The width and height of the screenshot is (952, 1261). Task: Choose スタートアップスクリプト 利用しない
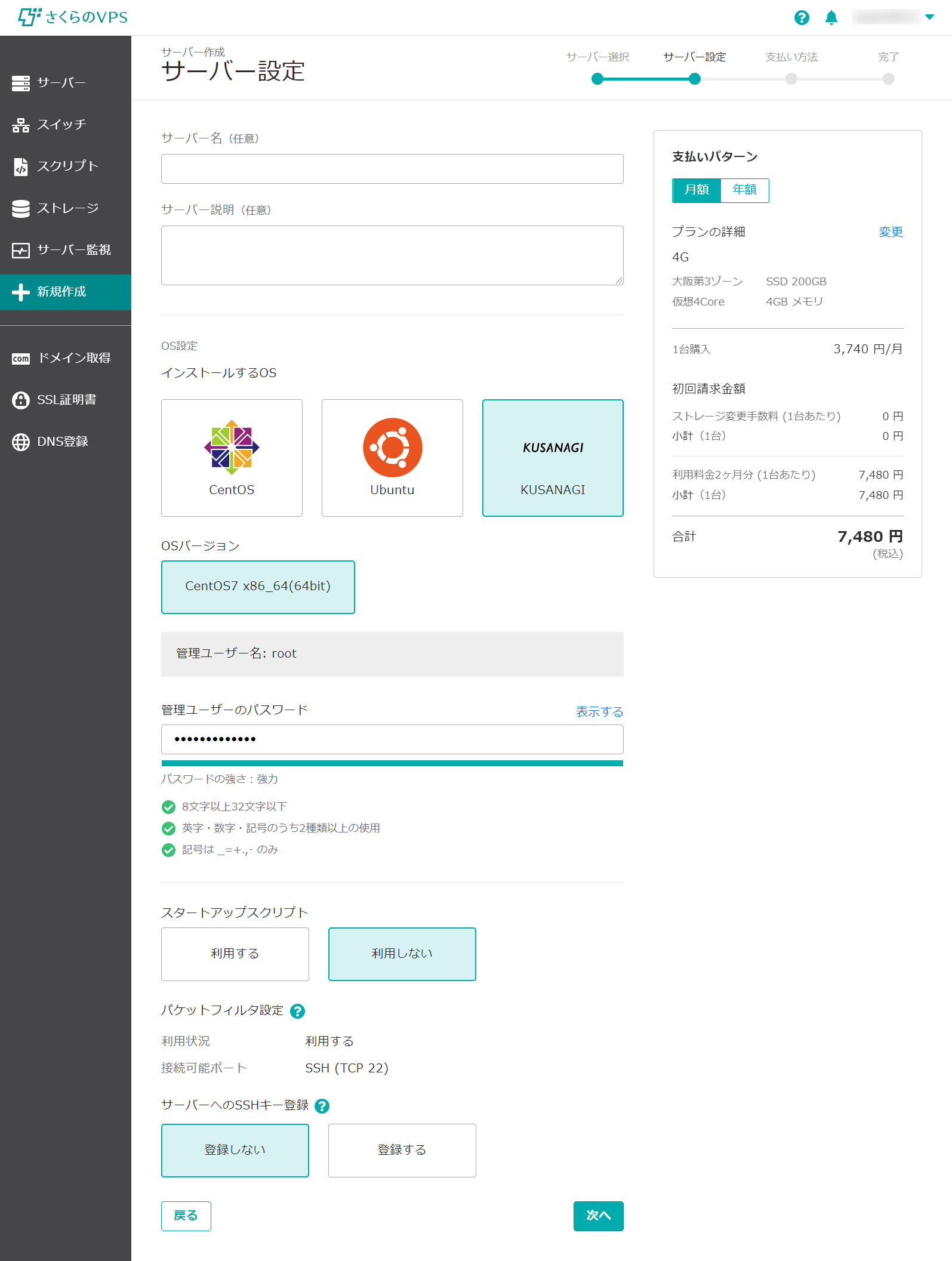point(402,954)
